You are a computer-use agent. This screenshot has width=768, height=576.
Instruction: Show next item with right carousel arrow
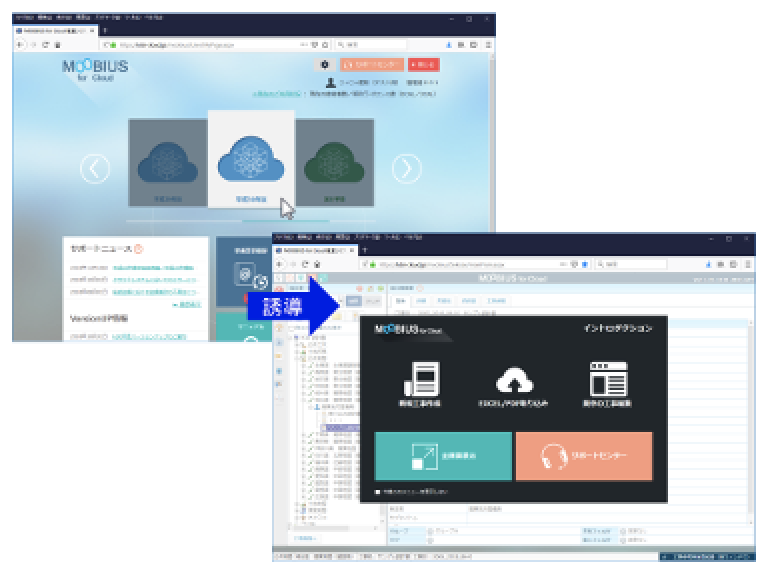point(407,168)
